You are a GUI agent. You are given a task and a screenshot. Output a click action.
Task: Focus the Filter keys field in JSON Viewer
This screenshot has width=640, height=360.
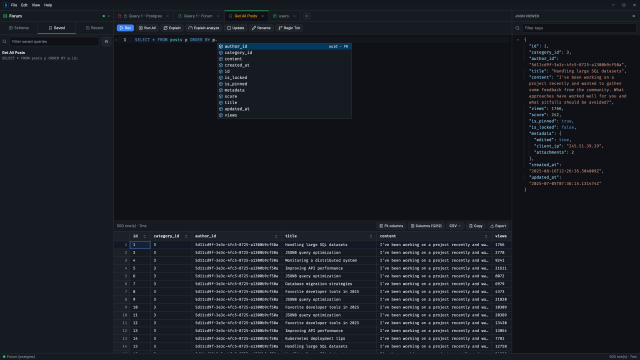[579, 28]
